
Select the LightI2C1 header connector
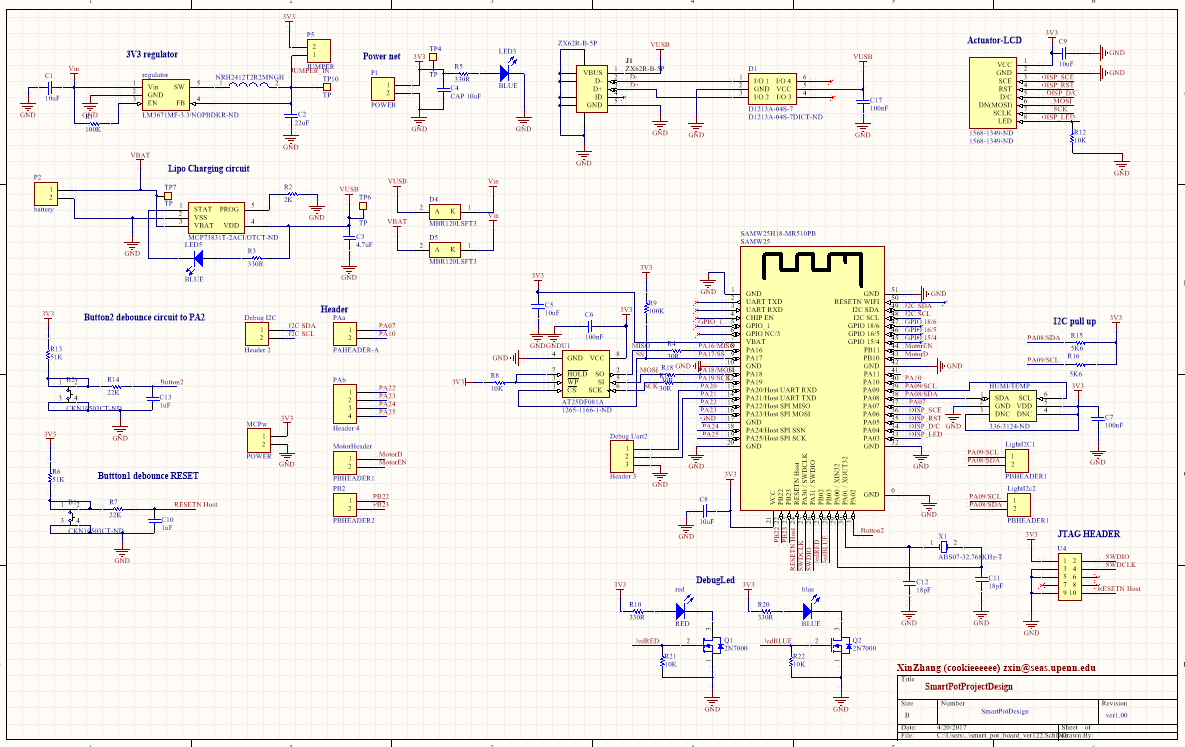1017,461
